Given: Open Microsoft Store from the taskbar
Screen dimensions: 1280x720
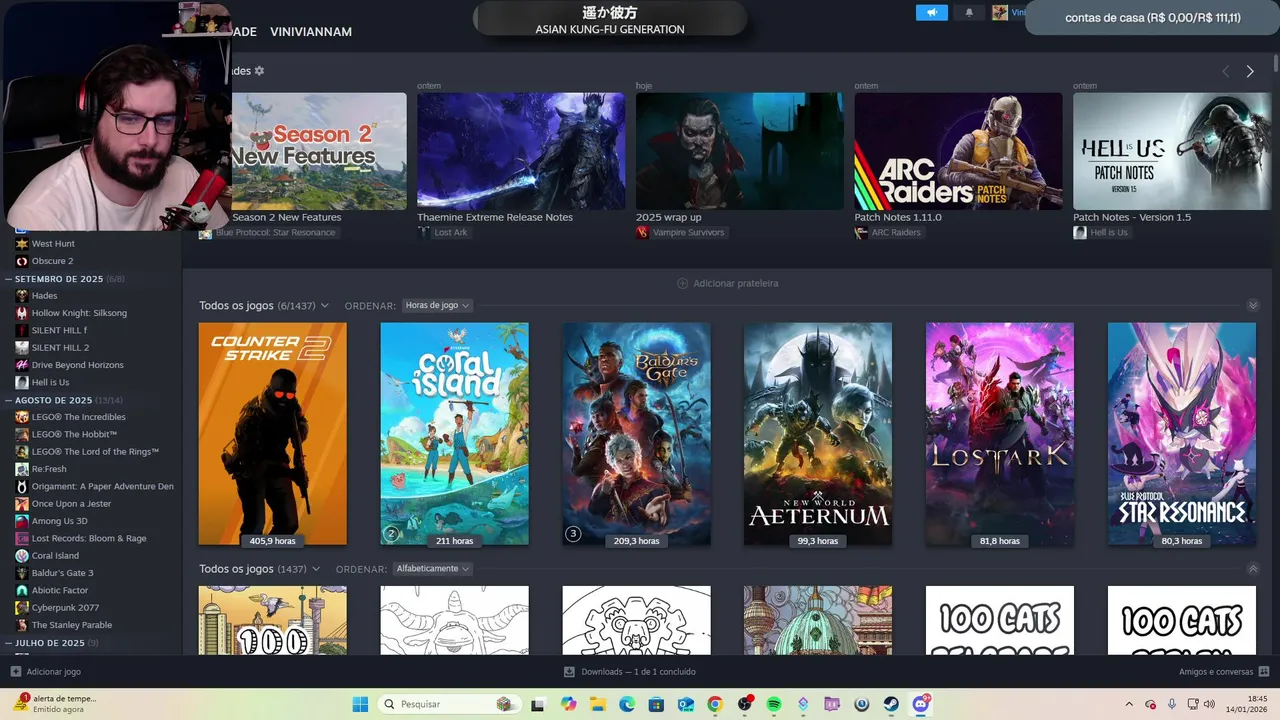Looking at the screenshot, I should click(x=656, y=704).
